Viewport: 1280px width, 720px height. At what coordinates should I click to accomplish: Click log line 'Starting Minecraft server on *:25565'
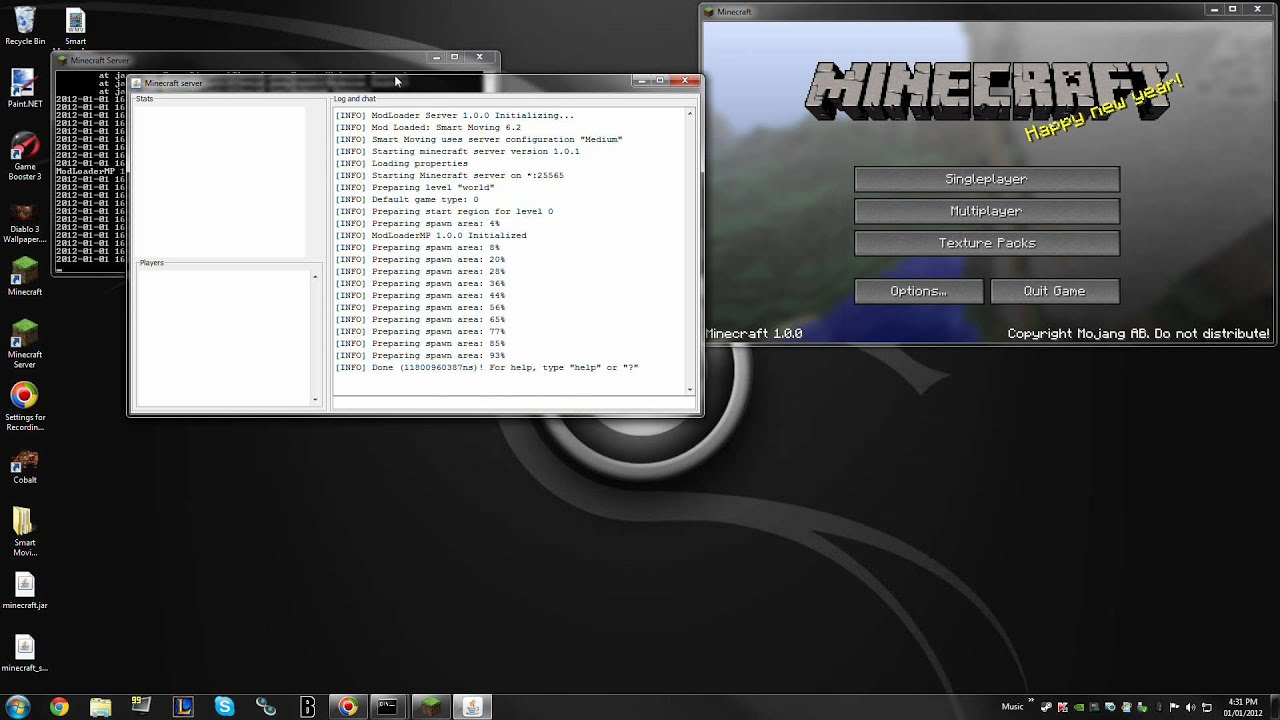coord(449,175)
